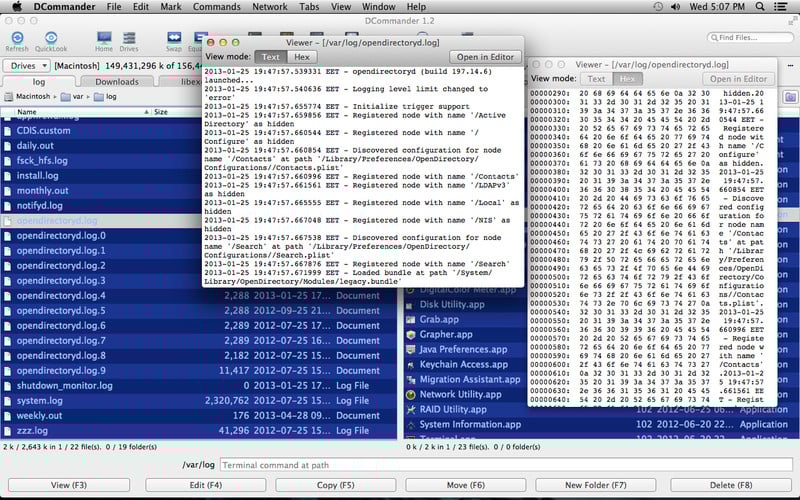Swap panels with the Swap icon
This screenshot has height=500, width=800.
pos(174,38)
